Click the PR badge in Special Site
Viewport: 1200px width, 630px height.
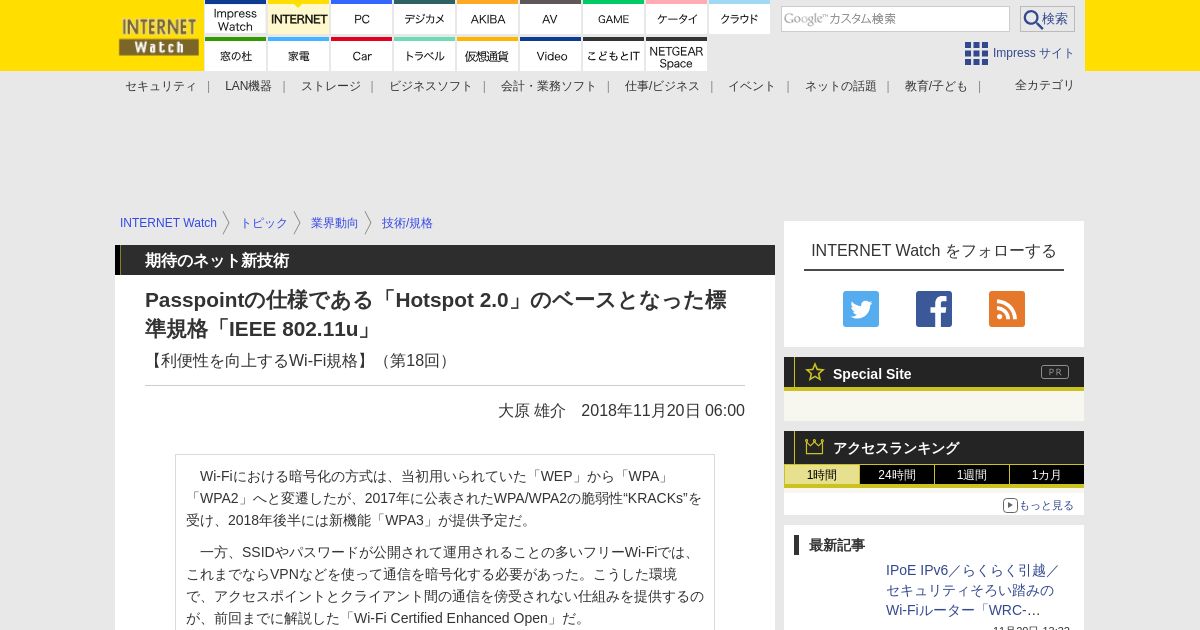point(1055,372)
